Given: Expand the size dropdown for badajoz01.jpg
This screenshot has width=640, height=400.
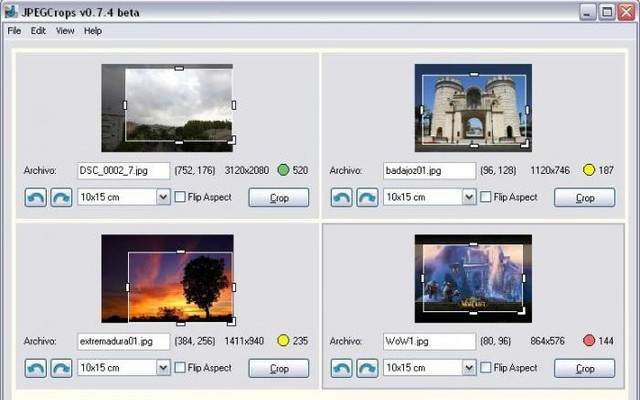Looking at the screenshot, I should pyautogui.click(x=469, y=197).
